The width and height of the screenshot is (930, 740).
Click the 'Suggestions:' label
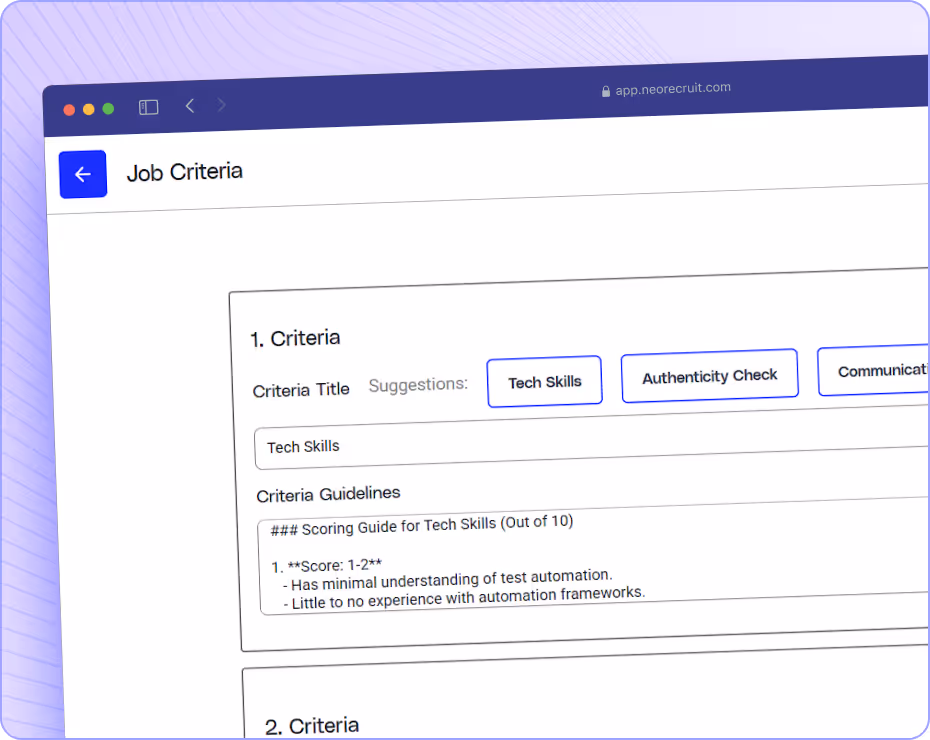pos(418,385)
